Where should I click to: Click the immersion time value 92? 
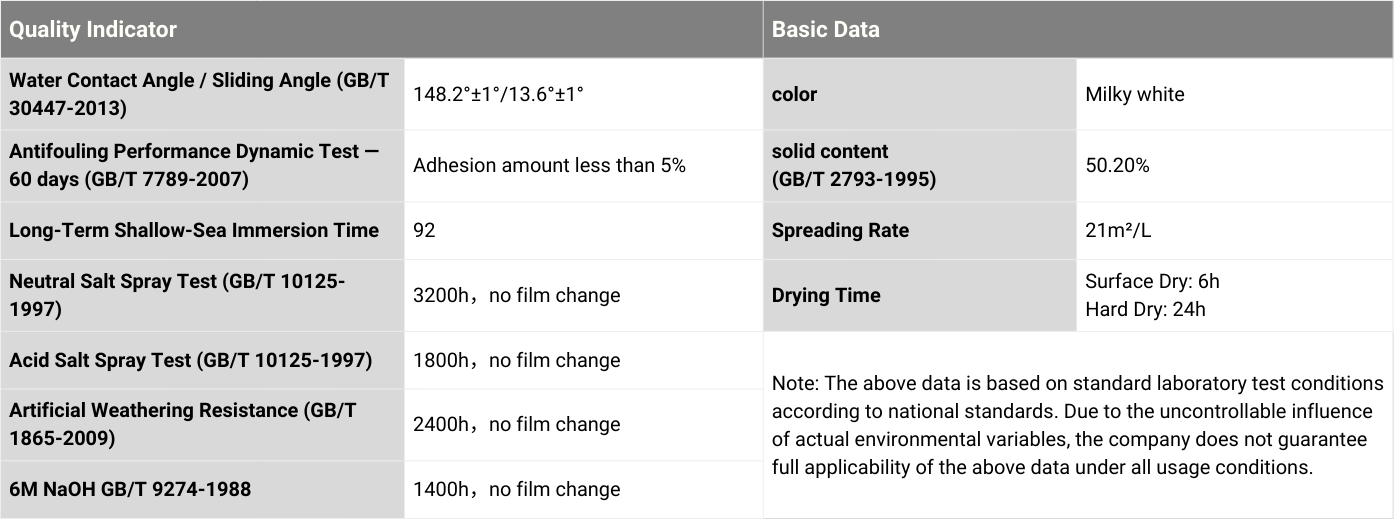(424, 230)
